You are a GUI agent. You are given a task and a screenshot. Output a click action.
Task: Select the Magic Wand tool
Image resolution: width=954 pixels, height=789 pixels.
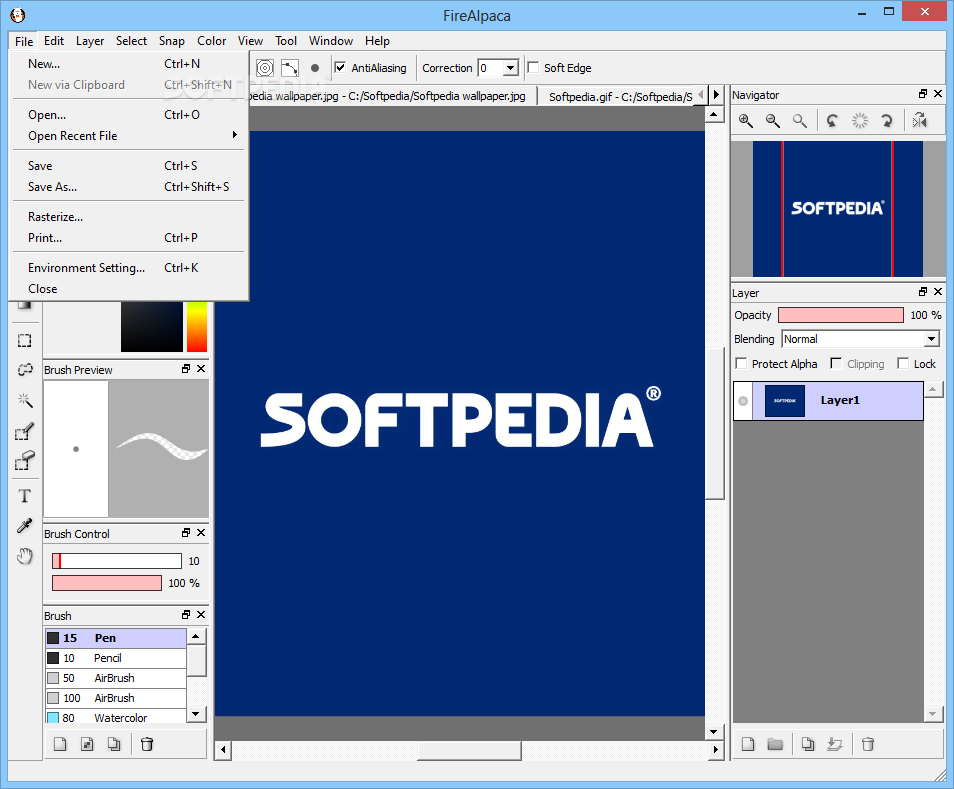tap(24, 400)
